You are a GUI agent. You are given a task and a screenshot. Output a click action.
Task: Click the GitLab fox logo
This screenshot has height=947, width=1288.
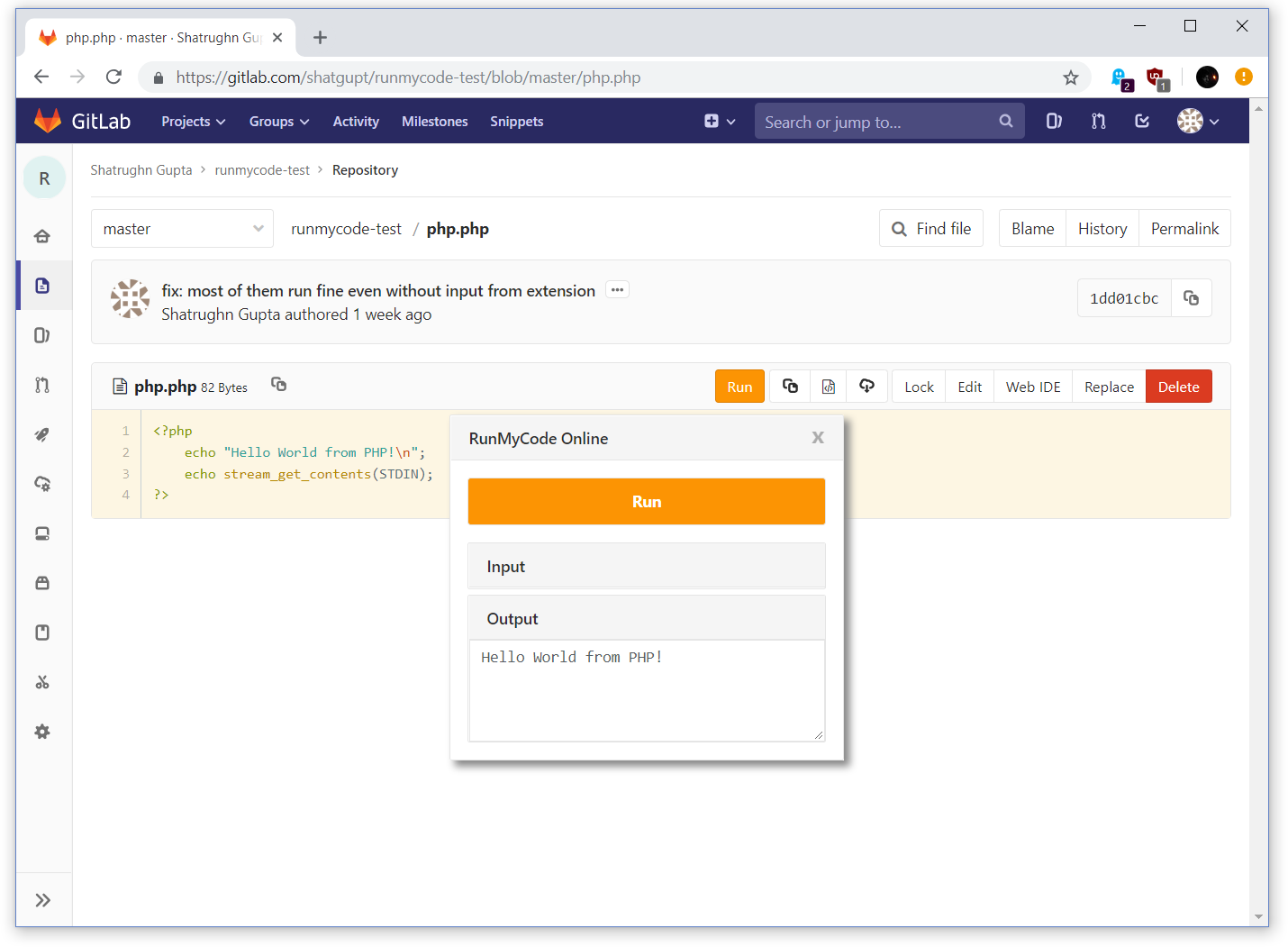48,121
